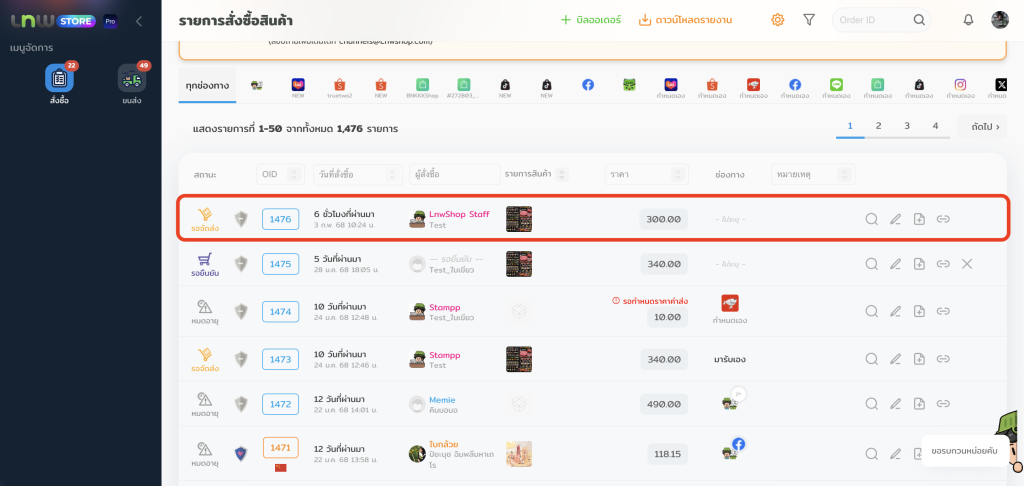Go to page 2 of the orders list

pyautogui.click(x=878, y=126)
